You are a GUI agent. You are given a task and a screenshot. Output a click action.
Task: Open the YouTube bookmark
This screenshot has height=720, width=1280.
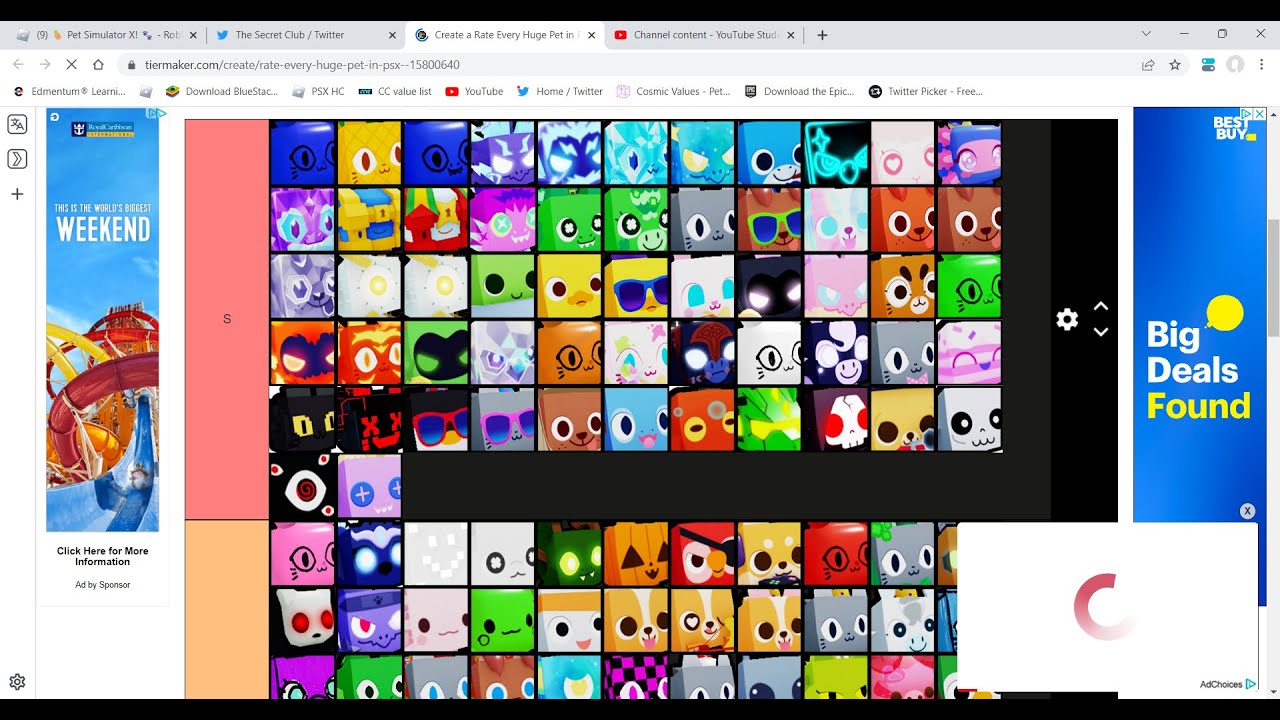coord(474,91)
